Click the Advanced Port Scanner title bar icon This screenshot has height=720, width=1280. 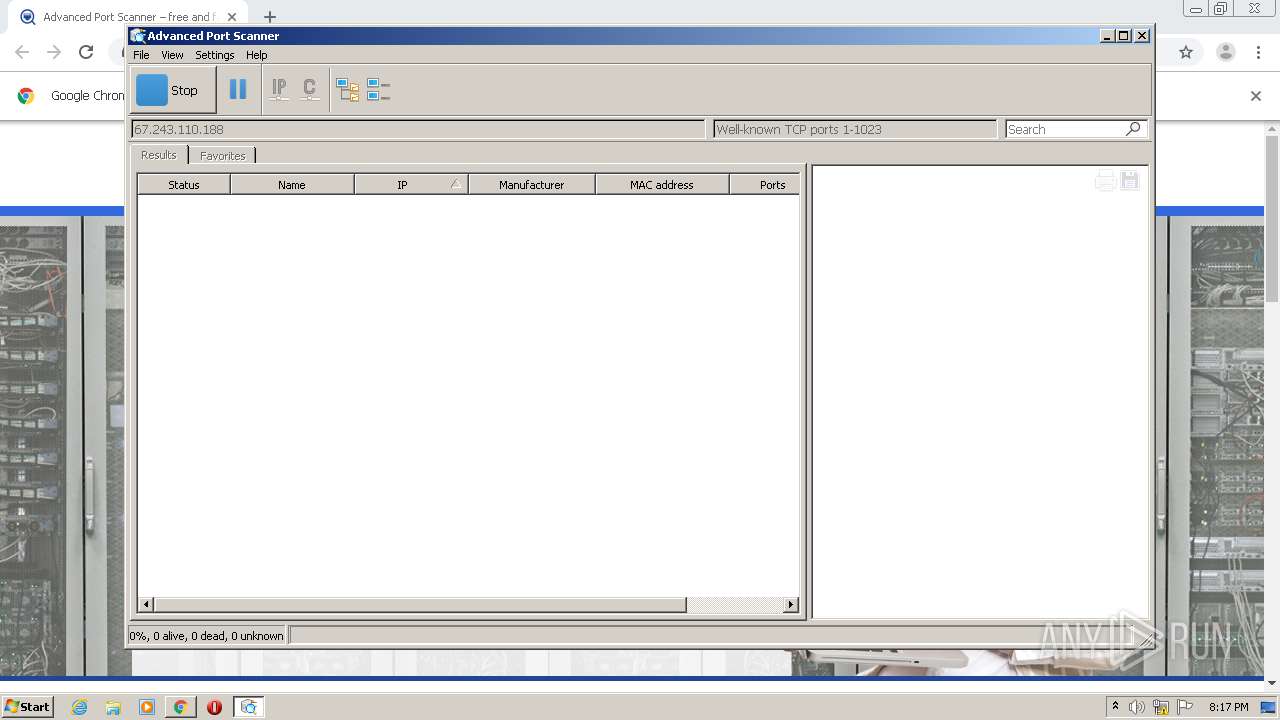click(138, 36)
